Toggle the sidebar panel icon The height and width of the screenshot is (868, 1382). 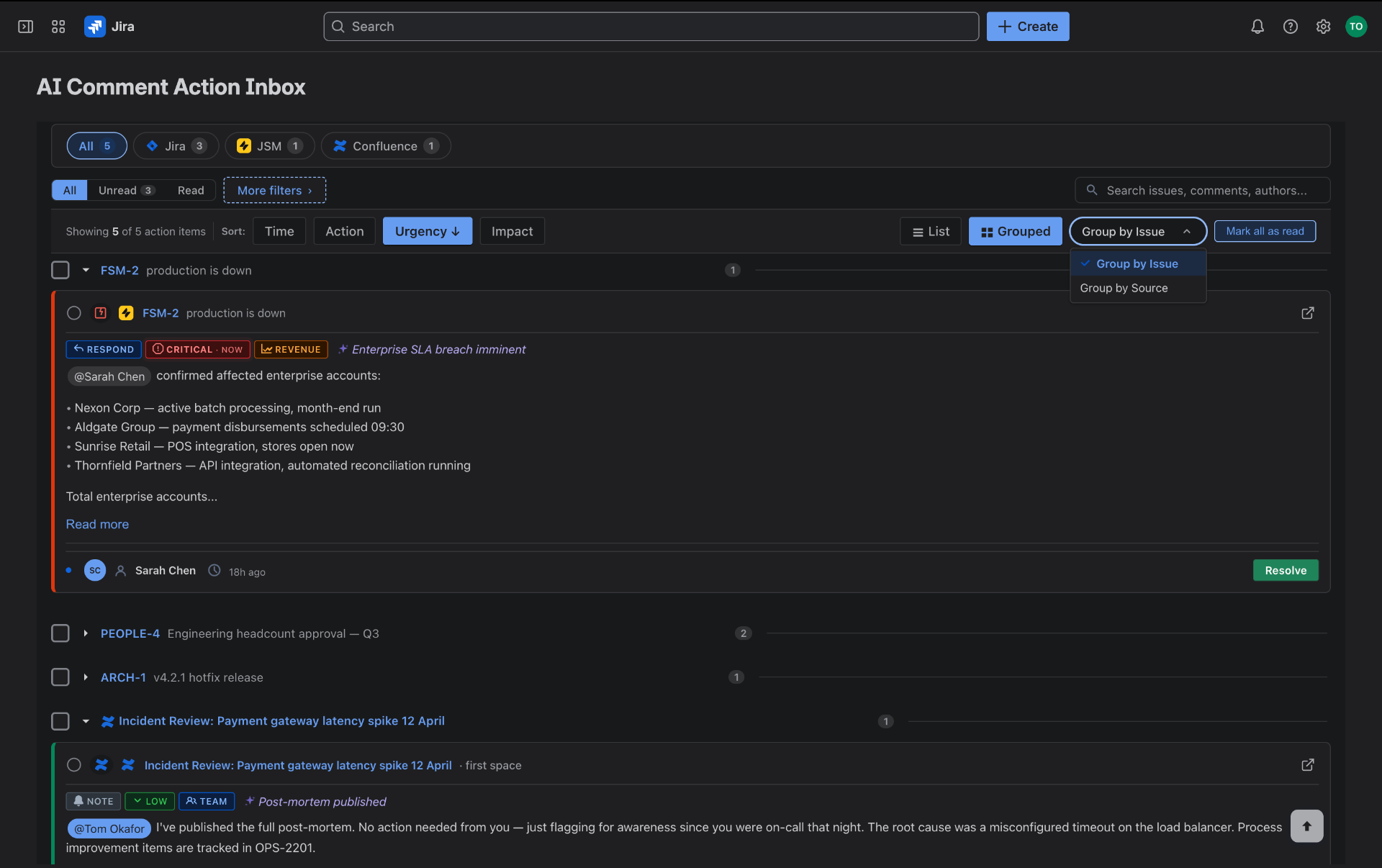click(x=25, y=27)
